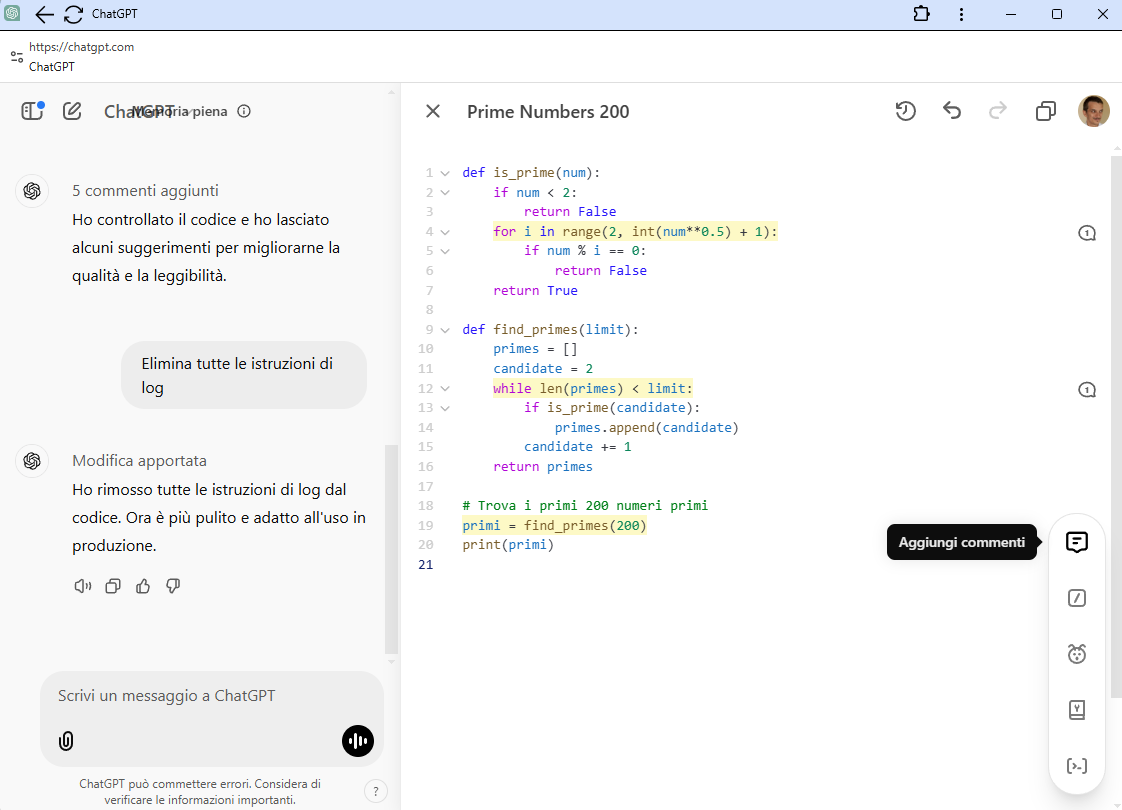1122x810 pixels.
Task: Copy canvas code with the copy icon
Action: coord(1046,111)
